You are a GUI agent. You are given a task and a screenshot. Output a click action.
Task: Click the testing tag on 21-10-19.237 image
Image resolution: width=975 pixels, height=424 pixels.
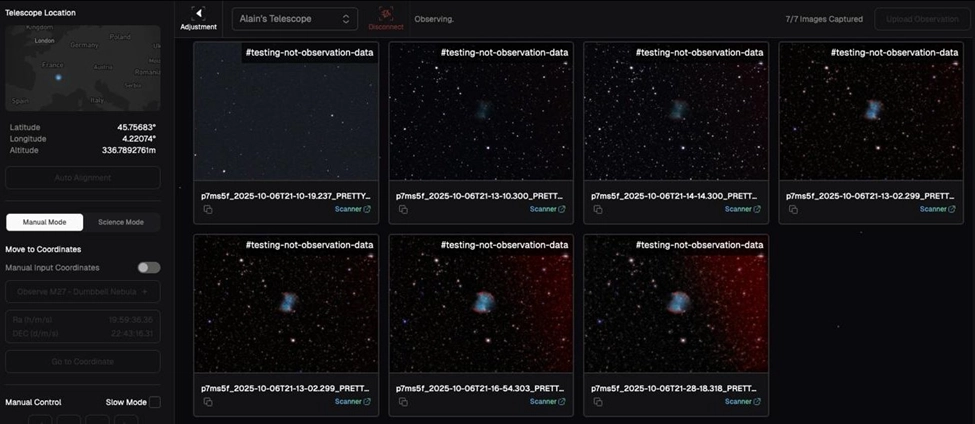(310, 53)
